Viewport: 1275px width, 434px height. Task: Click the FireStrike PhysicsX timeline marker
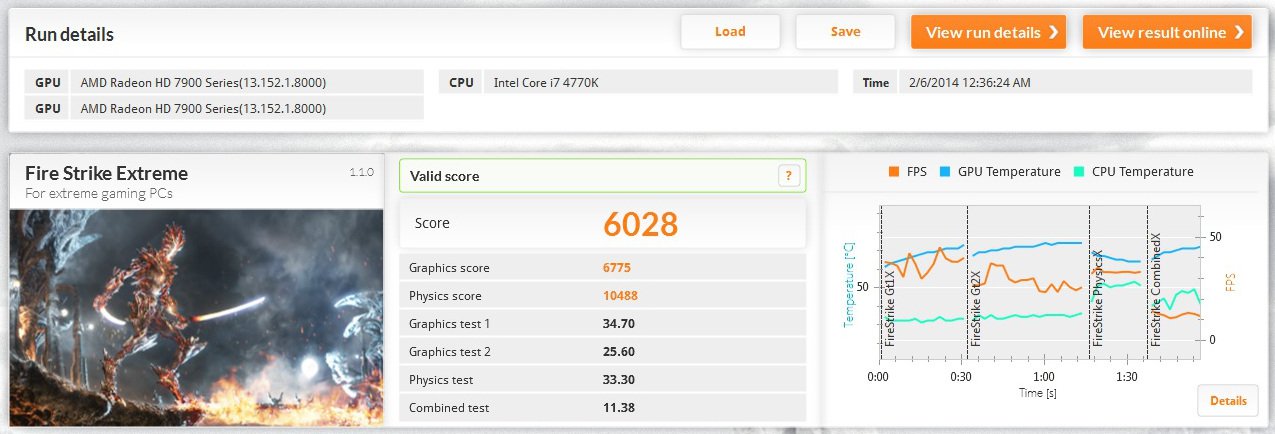(x=1098, y=298)
